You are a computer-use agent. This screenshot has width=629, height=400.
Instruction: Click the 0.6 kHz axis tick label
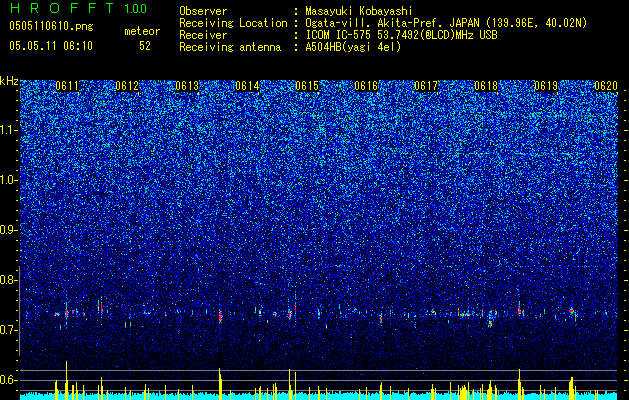tap(9, 380)
